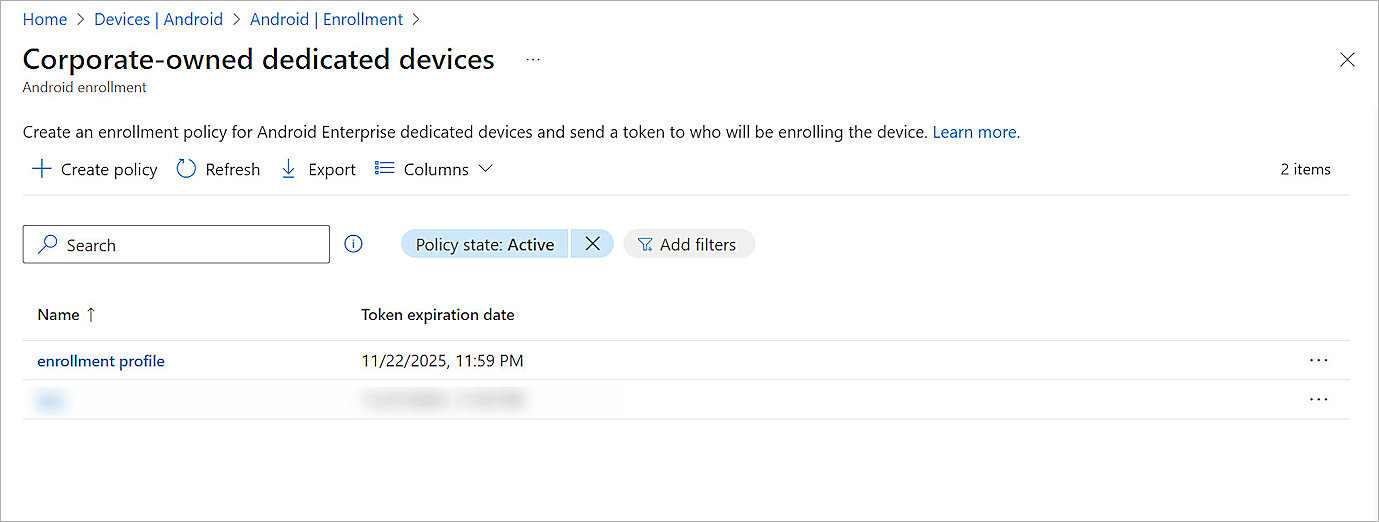
Task: Remove the Policy state filter
Action: point(592,244)
